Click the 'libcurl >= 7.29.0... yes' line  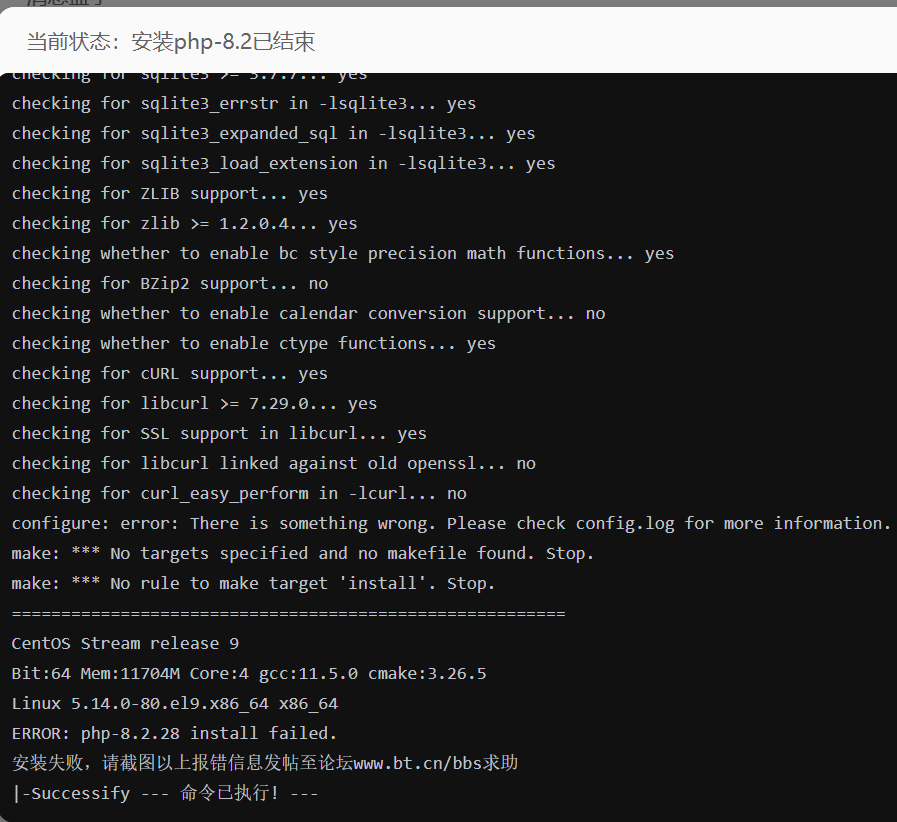coord(194,403)
